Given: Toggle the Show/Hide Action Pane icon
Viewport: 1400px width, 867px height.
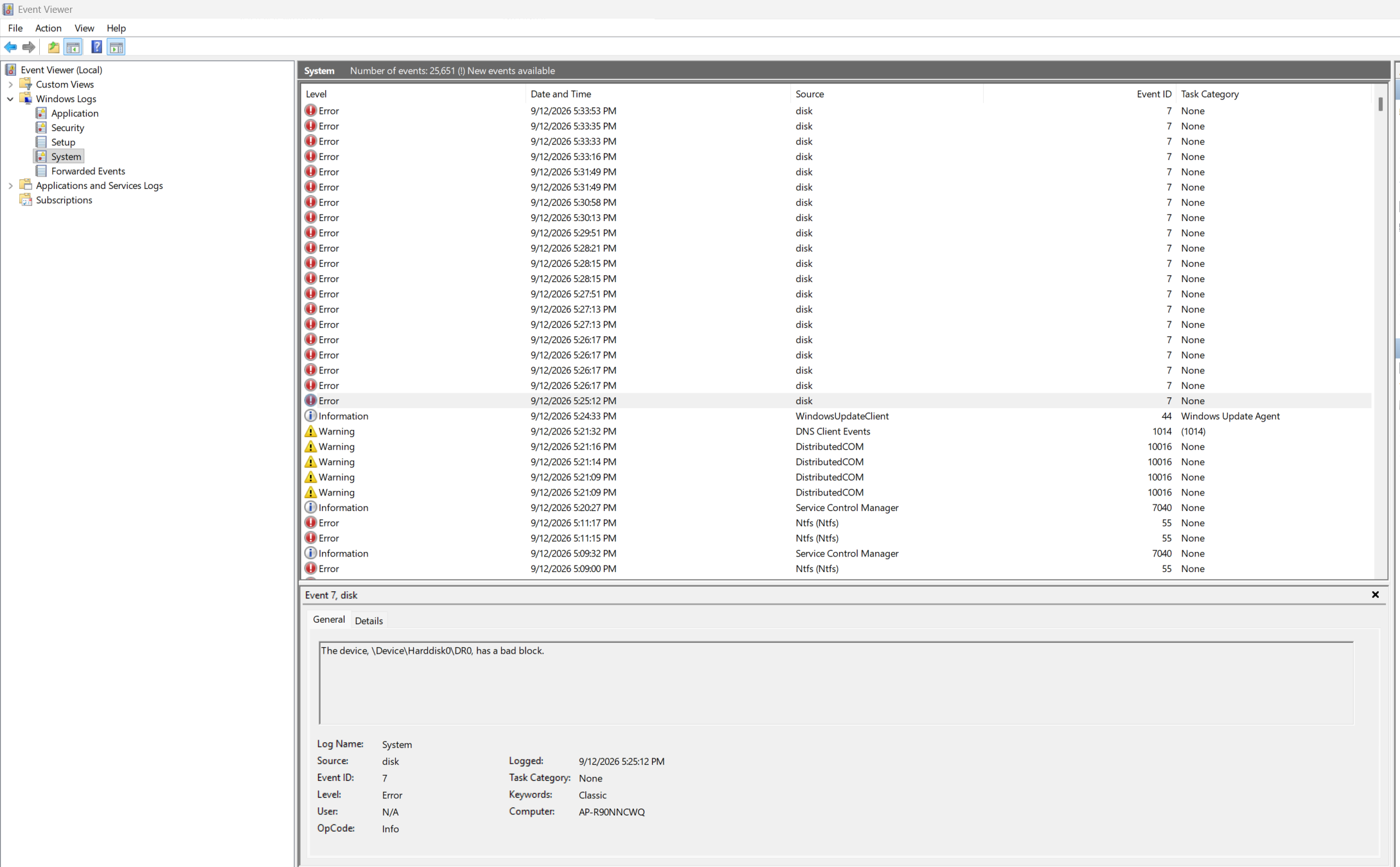Looking at the screenshot, I should click(116, 47).
